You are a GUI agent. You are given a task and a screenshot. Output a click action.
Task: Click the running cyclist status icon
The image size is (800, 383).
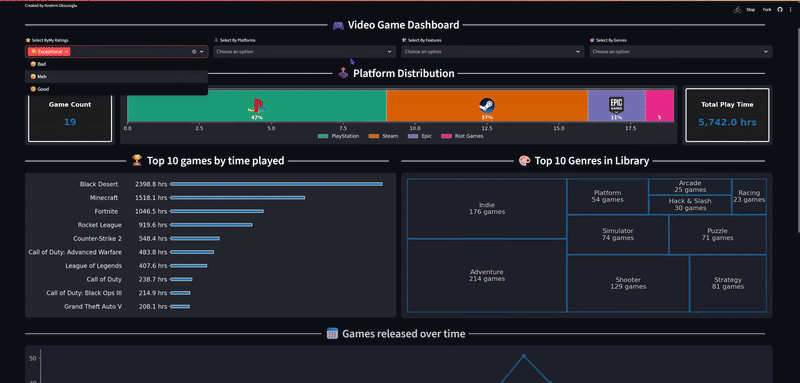tap(737, 10)
